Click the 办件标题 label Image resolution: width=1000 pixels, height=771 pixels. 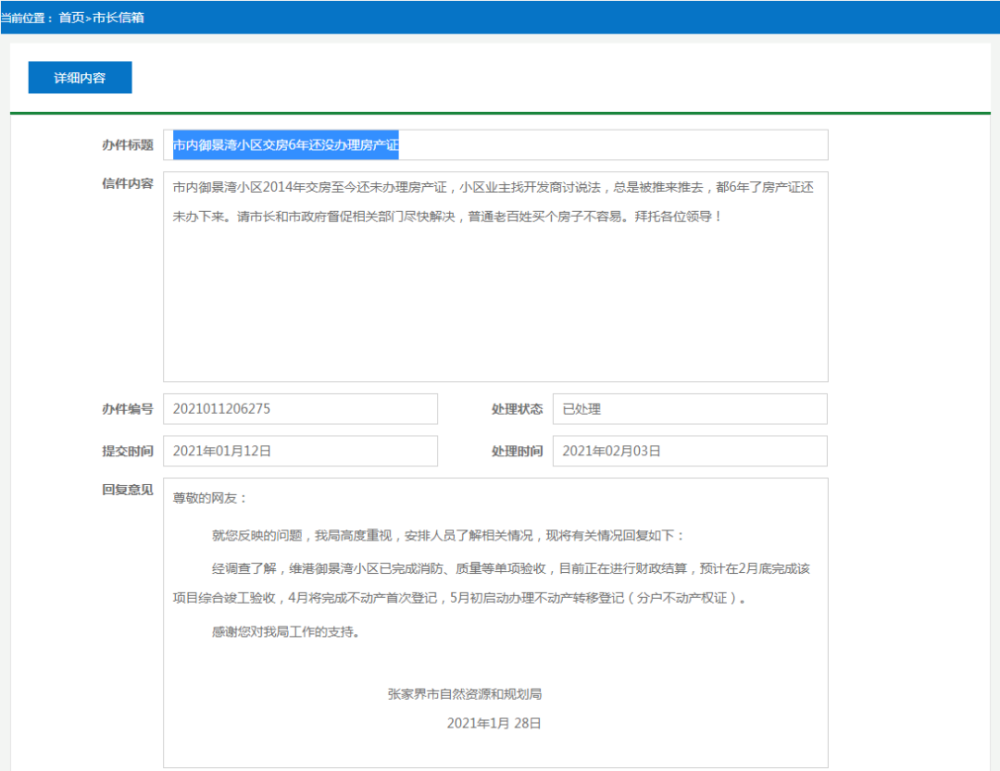(x=128, y=145)
